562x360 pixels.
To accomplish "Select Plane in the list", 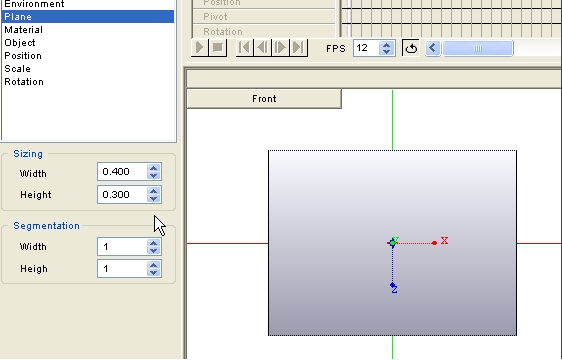I will point(88,16).
